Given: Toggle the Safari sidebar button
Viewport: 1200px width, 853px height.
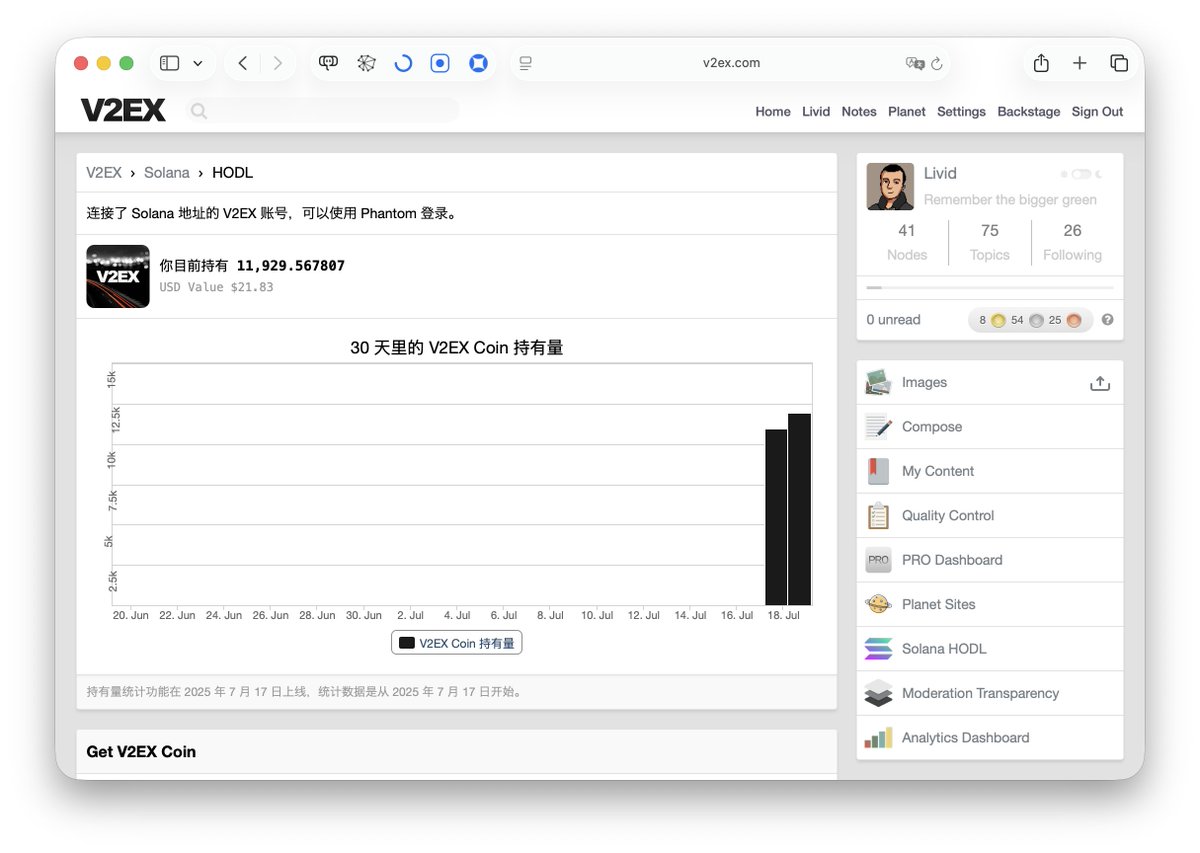Looking at the screenshot, I should click(170, 63).
